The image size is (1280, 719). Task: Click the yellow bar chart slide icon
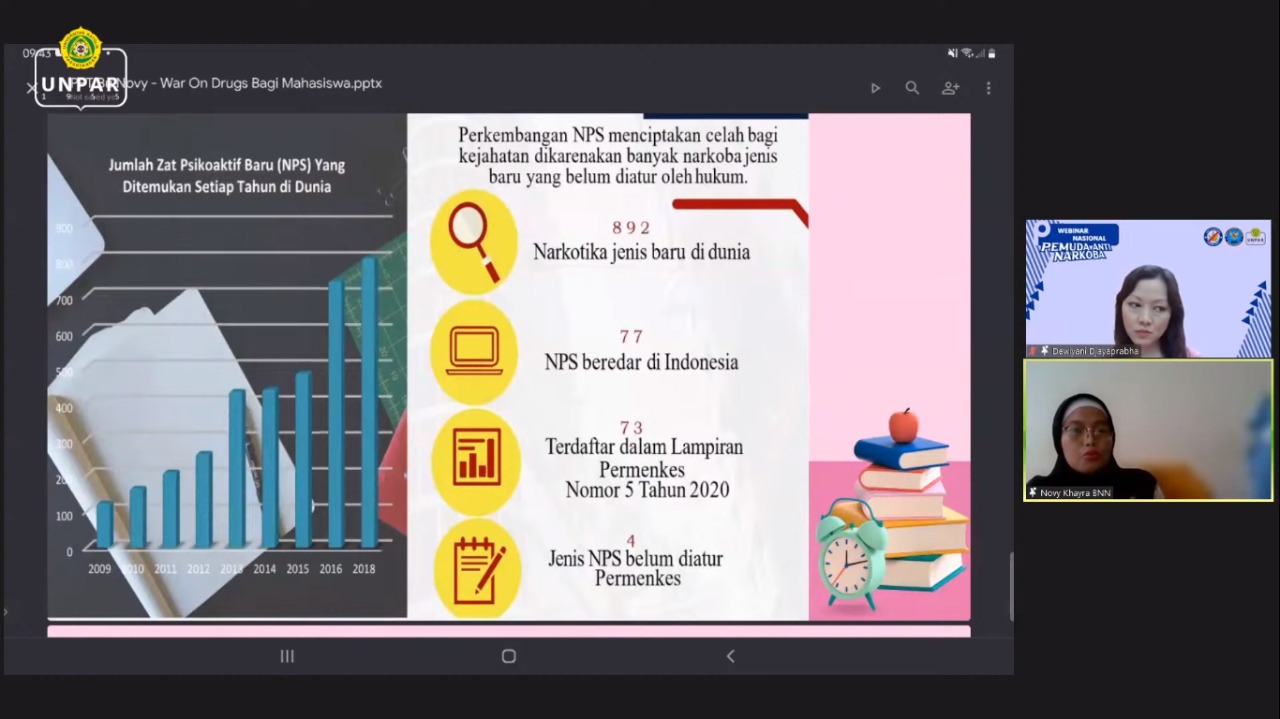(476, 459)
